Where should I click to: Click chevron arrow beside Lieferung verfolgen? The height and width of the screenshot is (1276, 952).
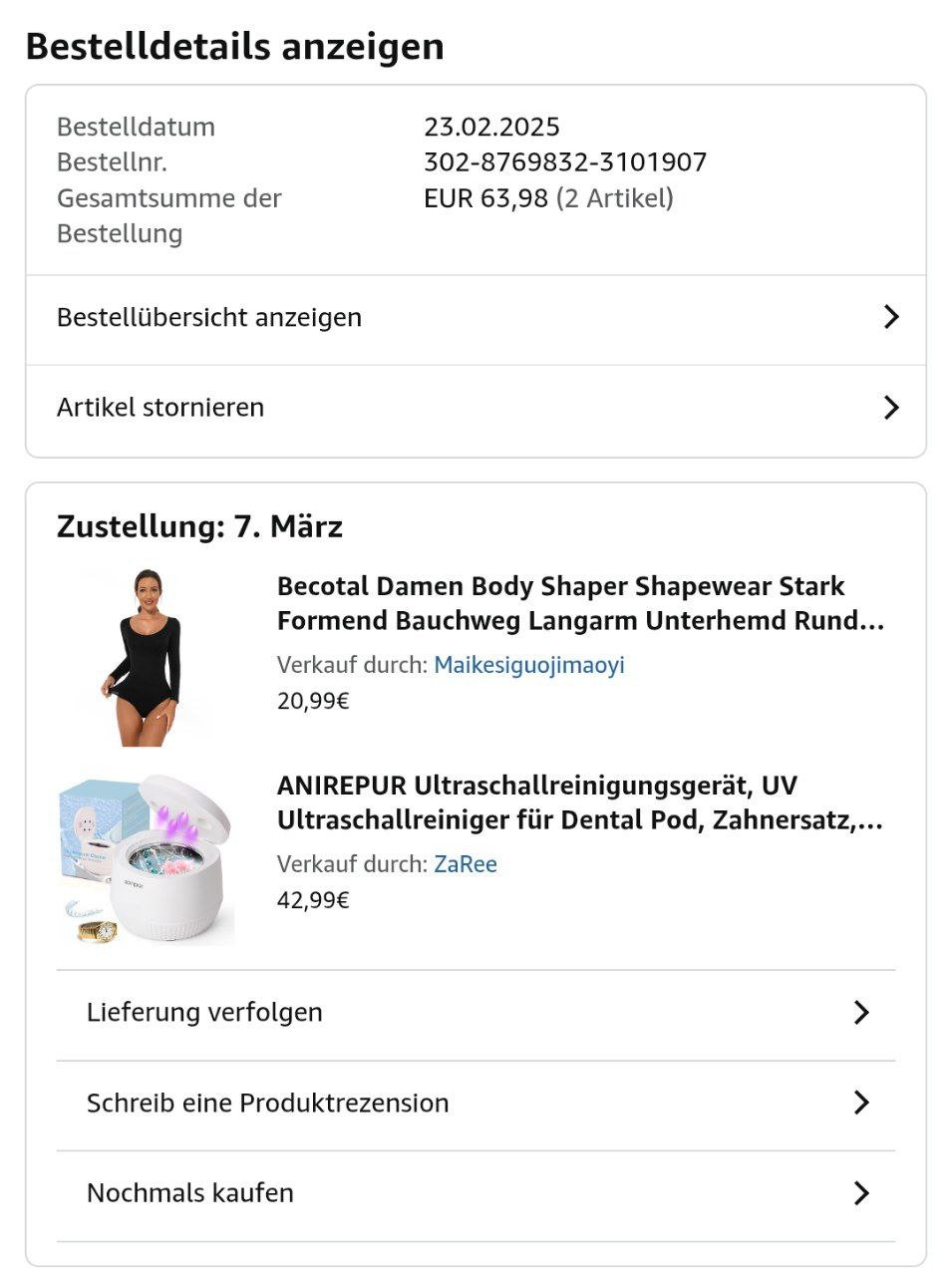[861, 1013]
